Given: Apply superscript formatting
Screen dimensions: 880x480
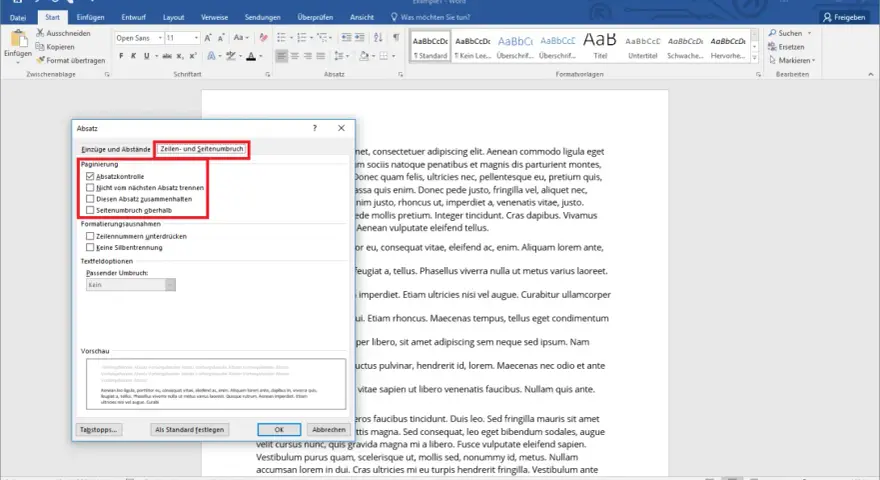Looking at the screenshot, I should 192,56.
